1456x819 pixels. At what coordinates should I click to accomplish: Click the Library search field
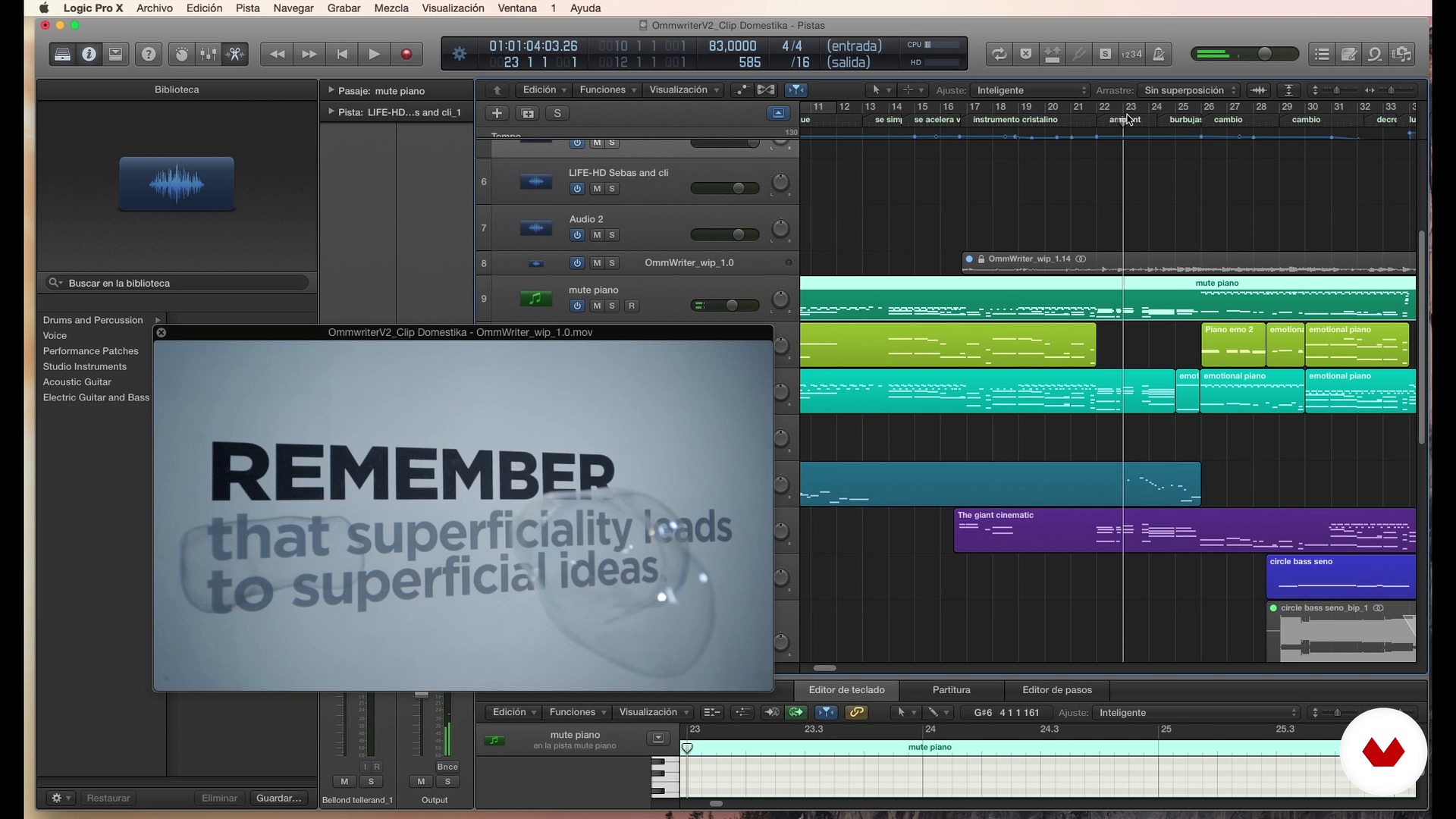(177, 283)
